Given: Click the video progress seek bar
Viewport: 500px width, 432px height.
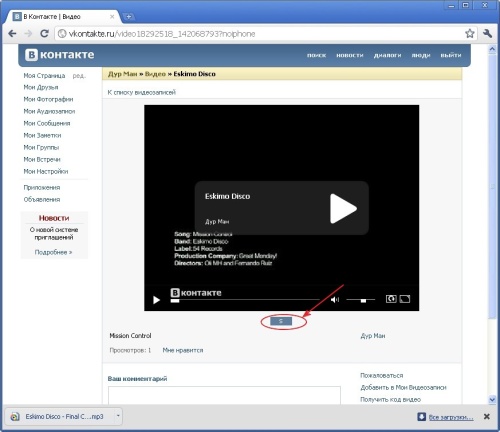Looking at the screenshot, I should (x=245, y=300).
